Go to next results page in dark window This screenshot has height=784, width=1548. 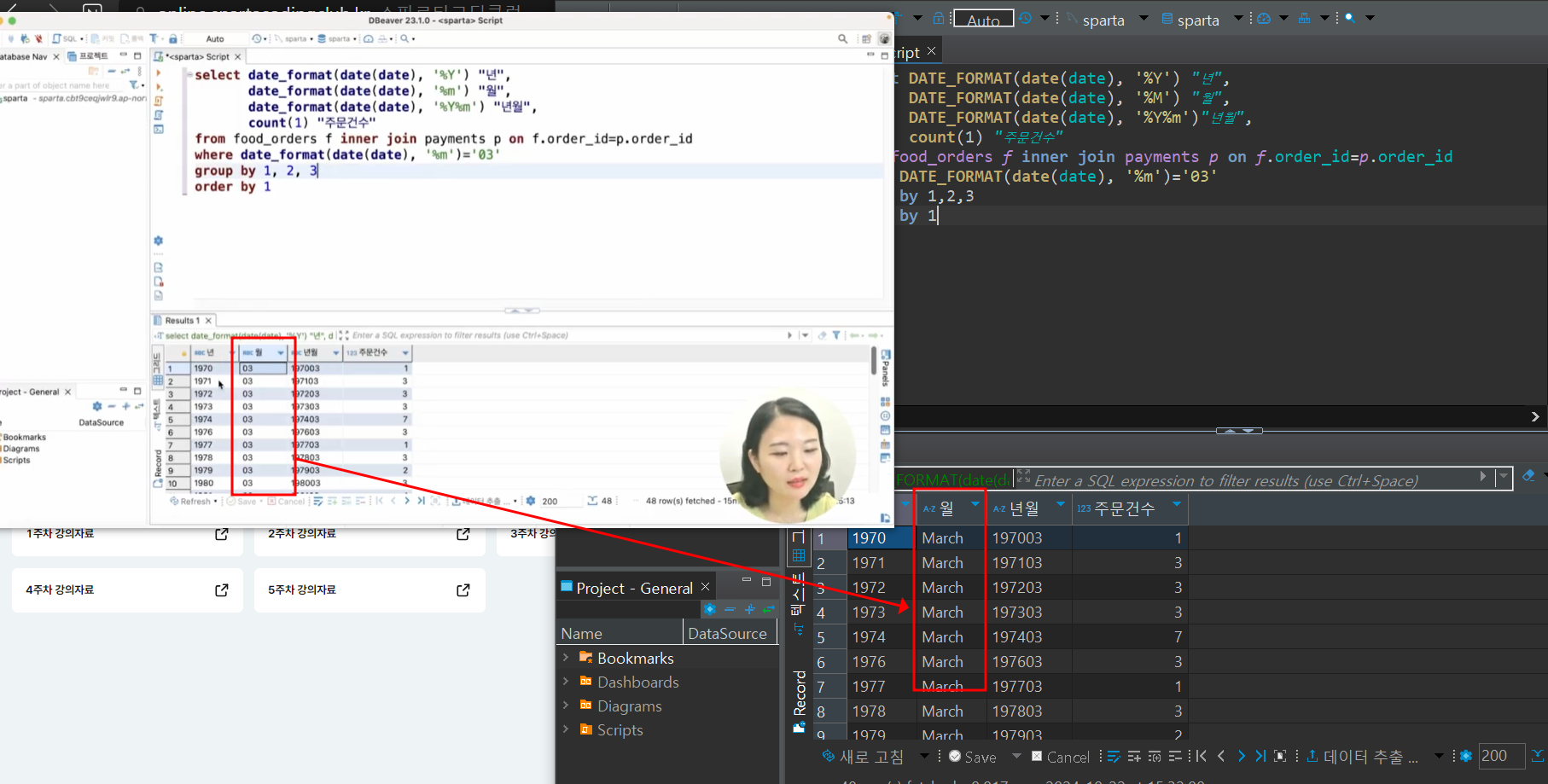coord(1242,756)
